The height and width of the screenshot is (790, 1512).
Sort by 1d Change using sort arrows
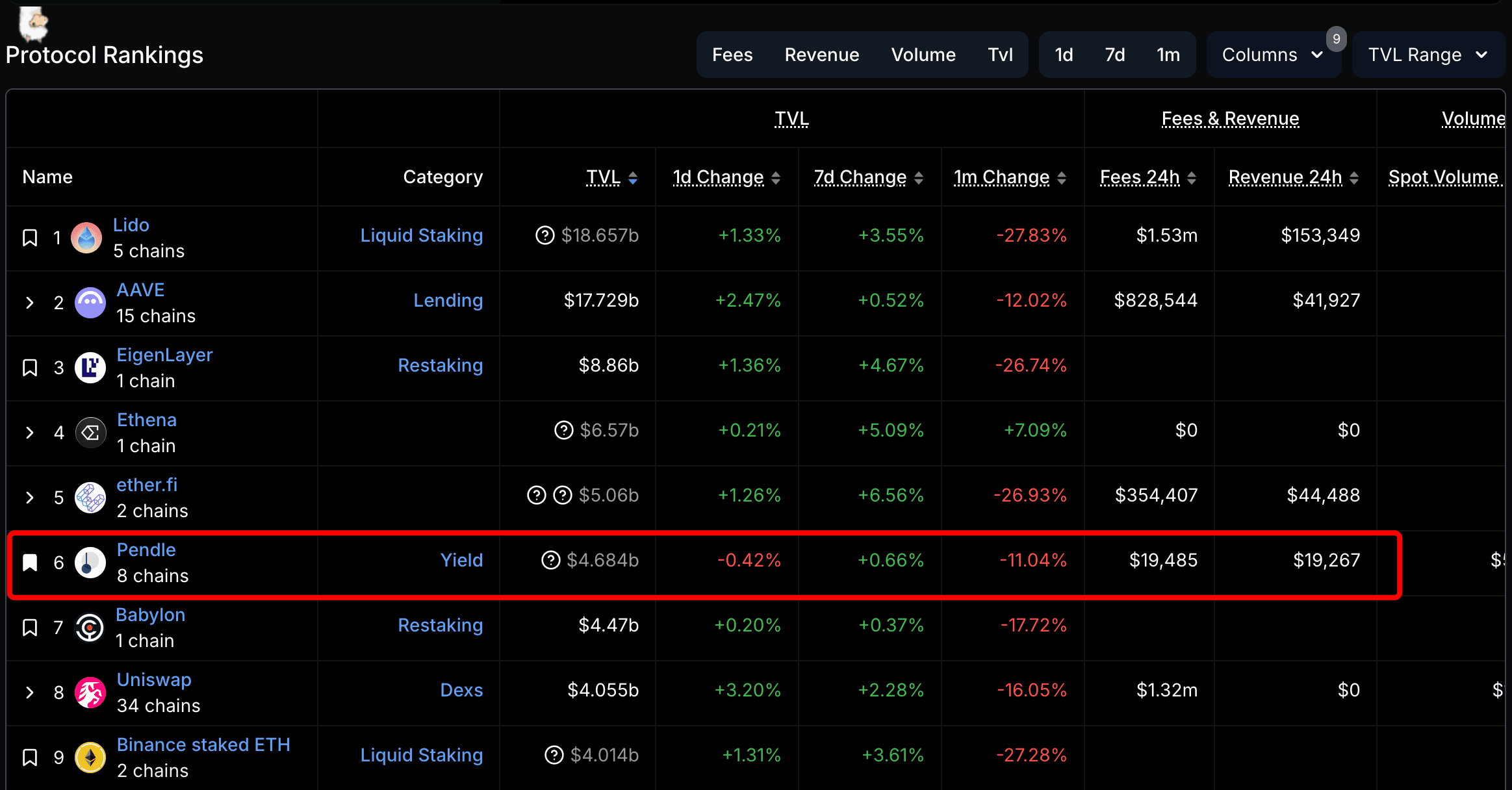tap(776, 177)
